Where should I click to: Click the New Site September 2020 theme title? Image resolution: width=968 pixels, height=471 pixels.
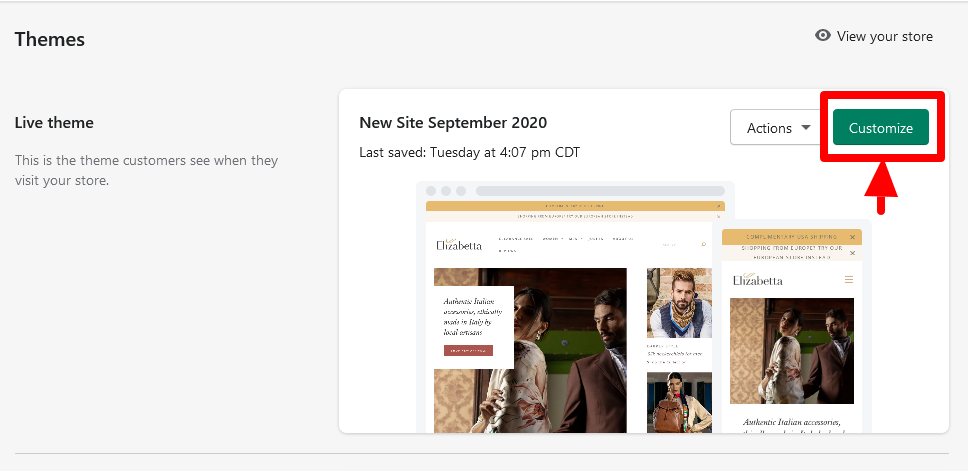453,122
